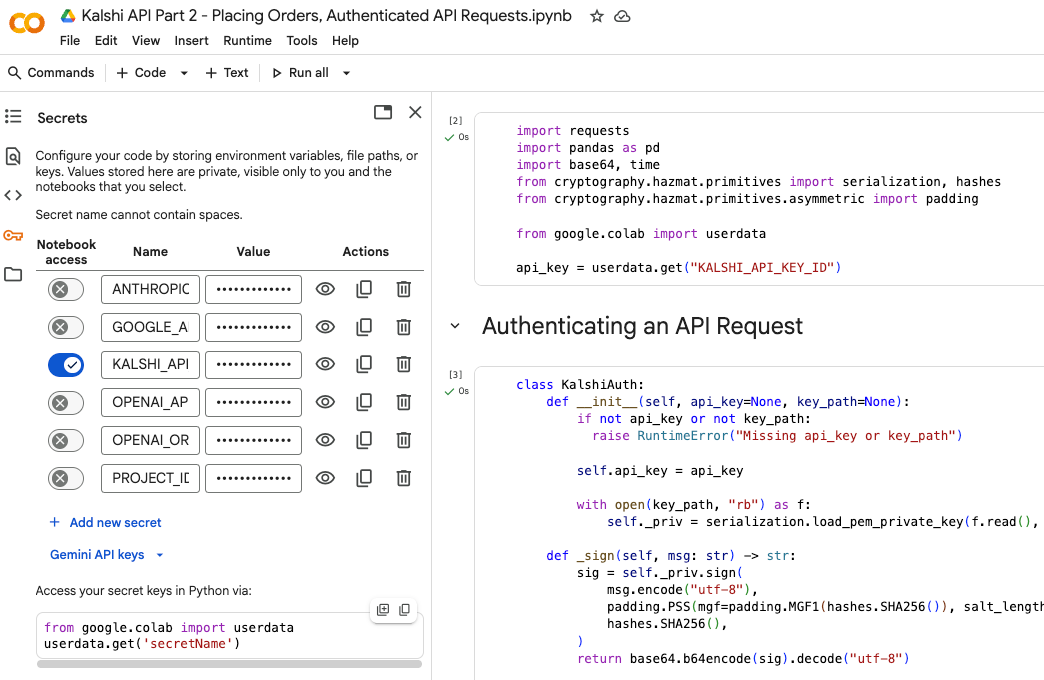Open the Run all dropdown arrow
Screen dimensions: 1044x680
[347, 73]
